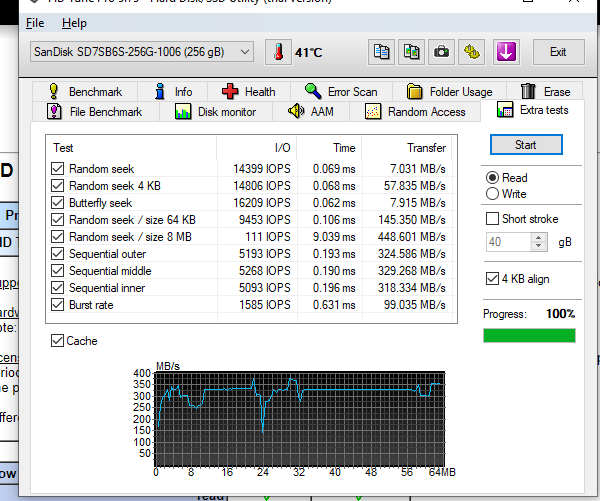The width and height of the screenshot is (600, 501).
Task: Click the Folder Usage folder icon
Action: click(414, 91)
